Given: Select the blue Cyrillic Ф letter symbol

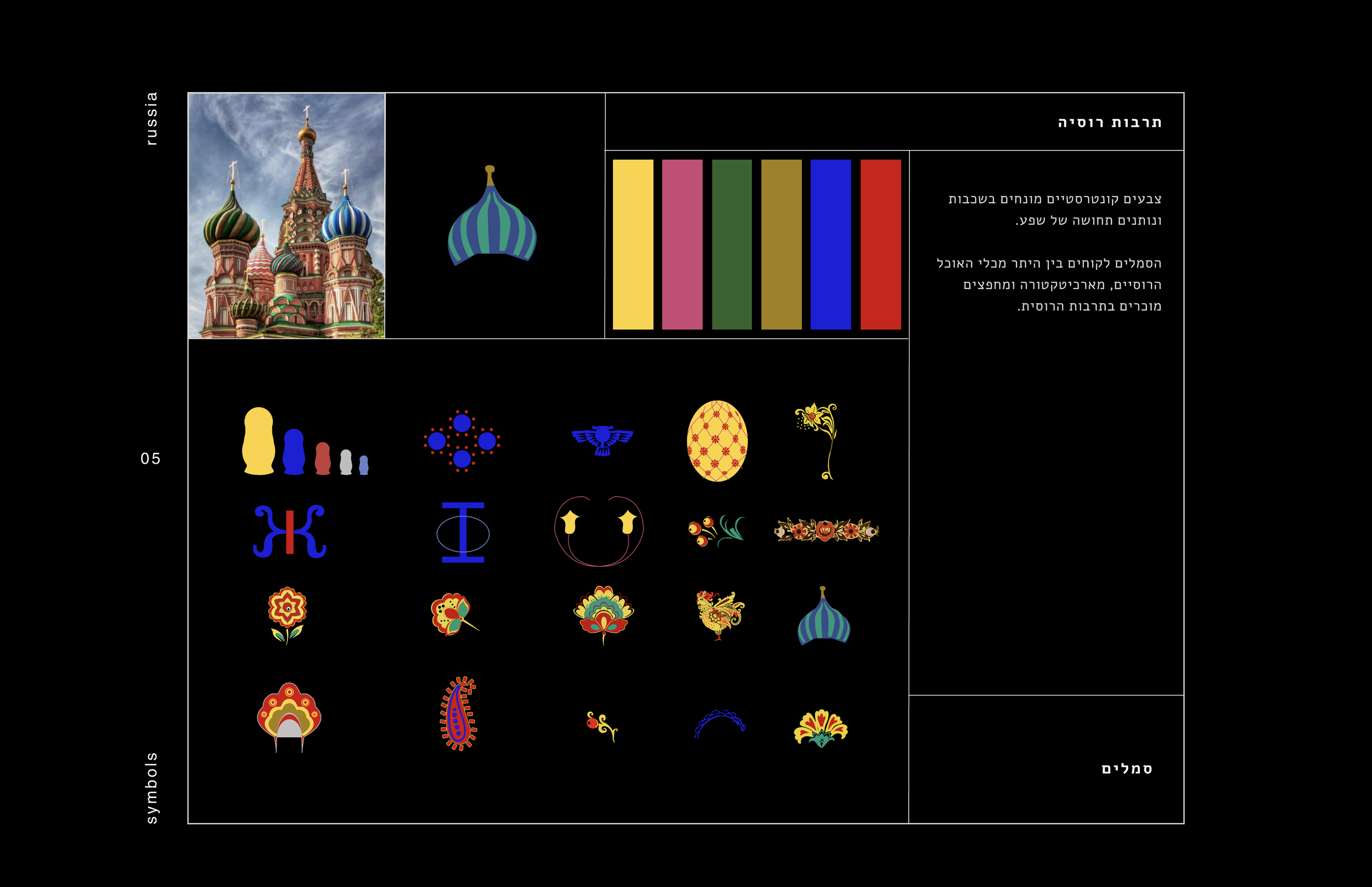Looking at the screenshot, I should point(463,532).
